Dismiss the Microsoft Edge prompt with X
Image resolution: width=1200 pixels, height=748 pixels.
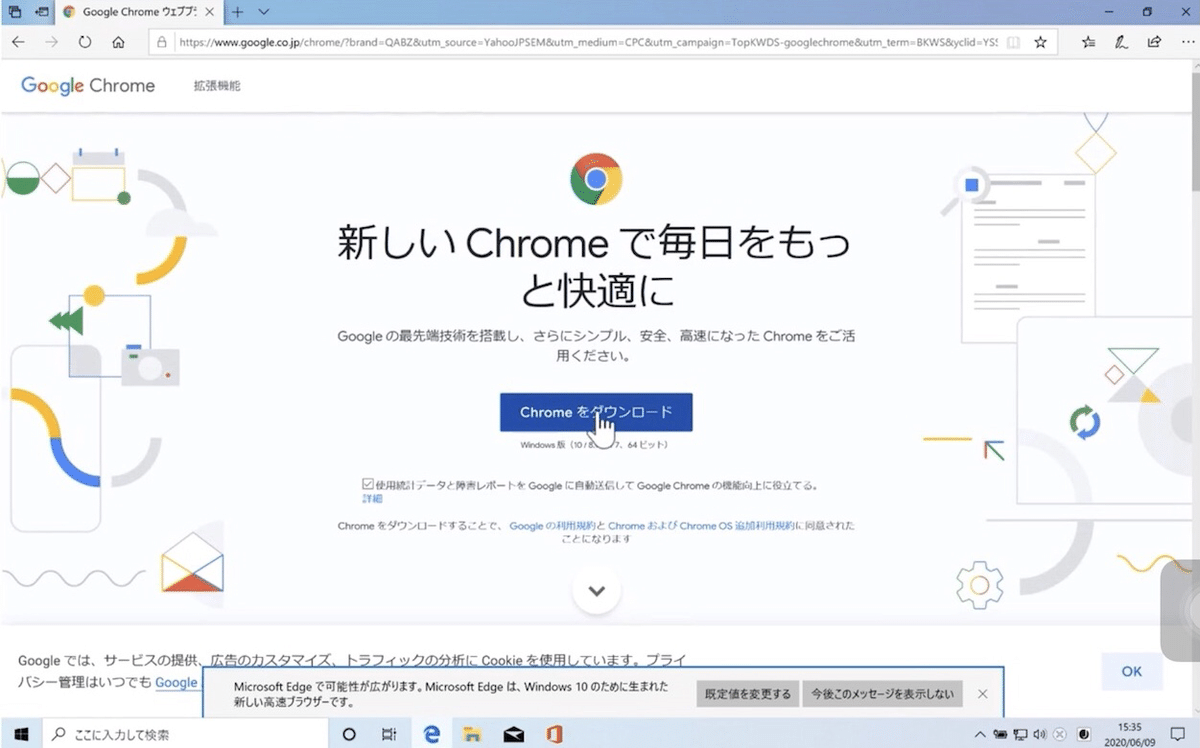(982, 694)
